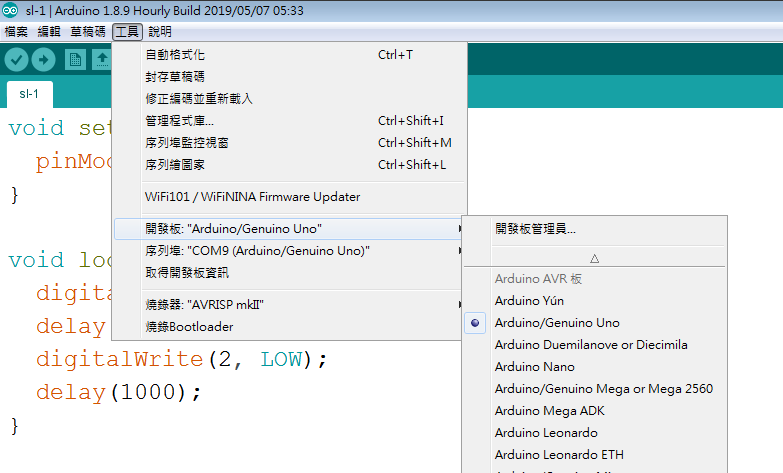Click the Upload arrow toolbar icon
This screenshot has width=783, height=473.
[44, 60]
